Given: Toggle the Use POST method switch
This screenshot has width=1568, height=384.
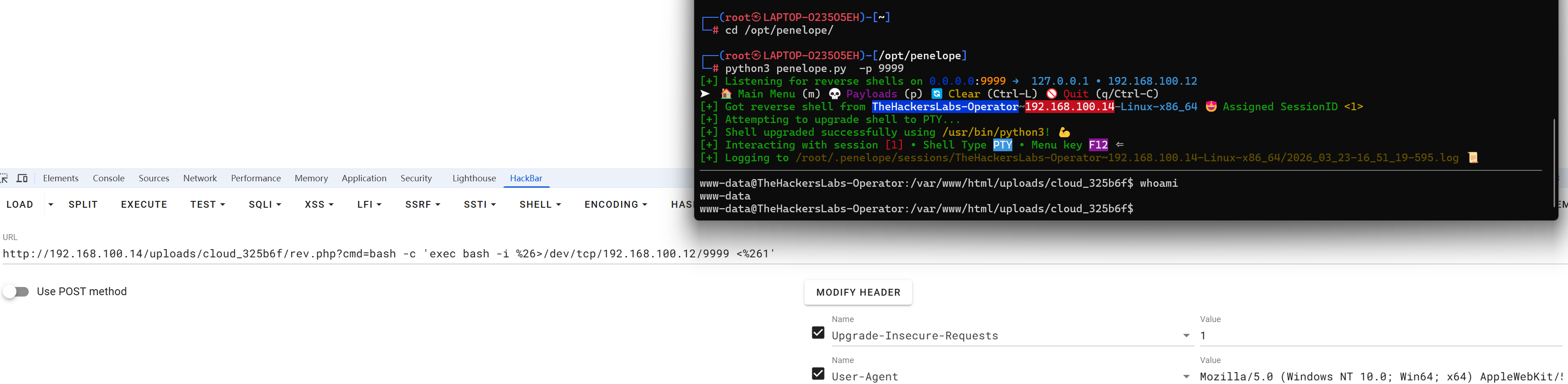Looking at the screenshot, I should pos(16,292).
